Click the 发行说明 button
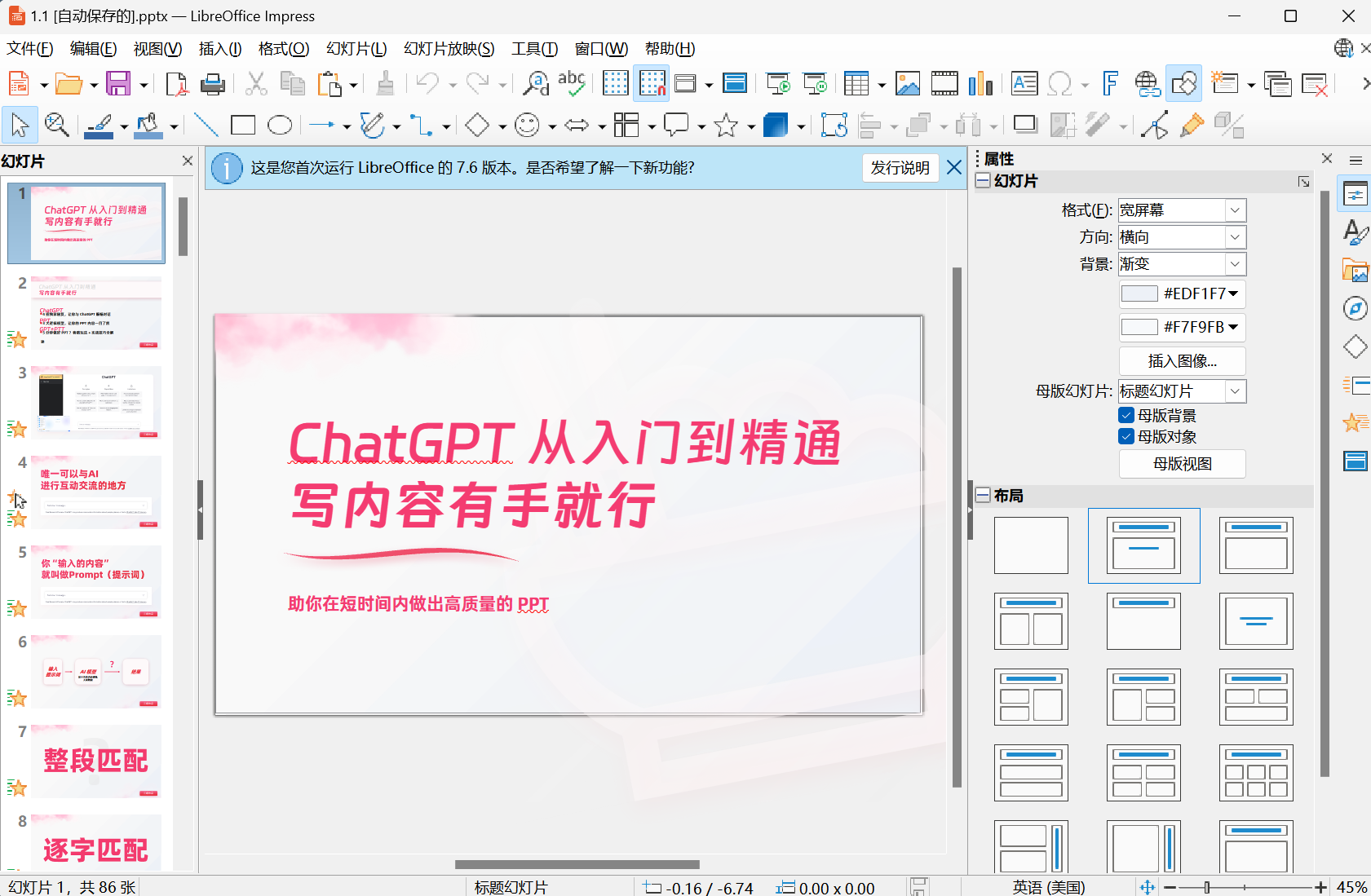 point(900,168)
